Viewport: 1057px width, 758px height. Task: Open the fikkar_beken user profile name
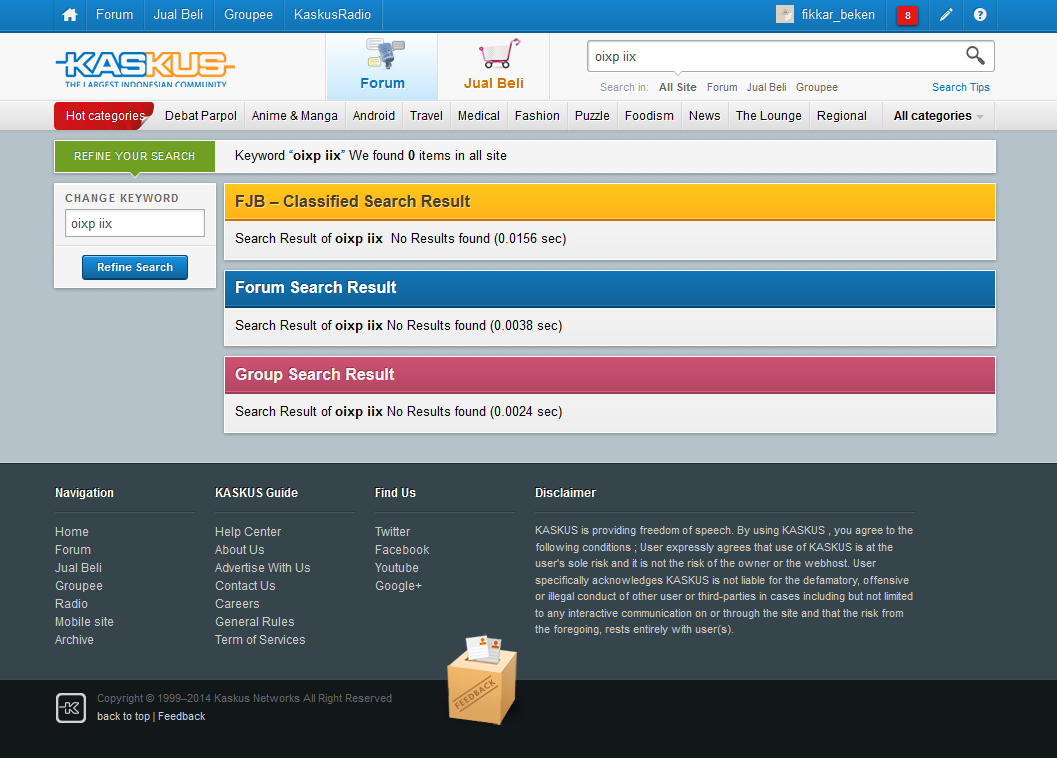click(x=838, y=15)
